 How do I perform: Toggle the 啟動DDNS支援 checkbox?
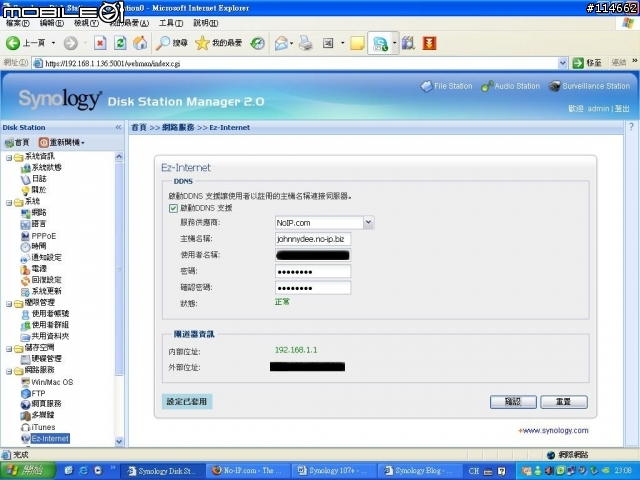tap(173, 209)
